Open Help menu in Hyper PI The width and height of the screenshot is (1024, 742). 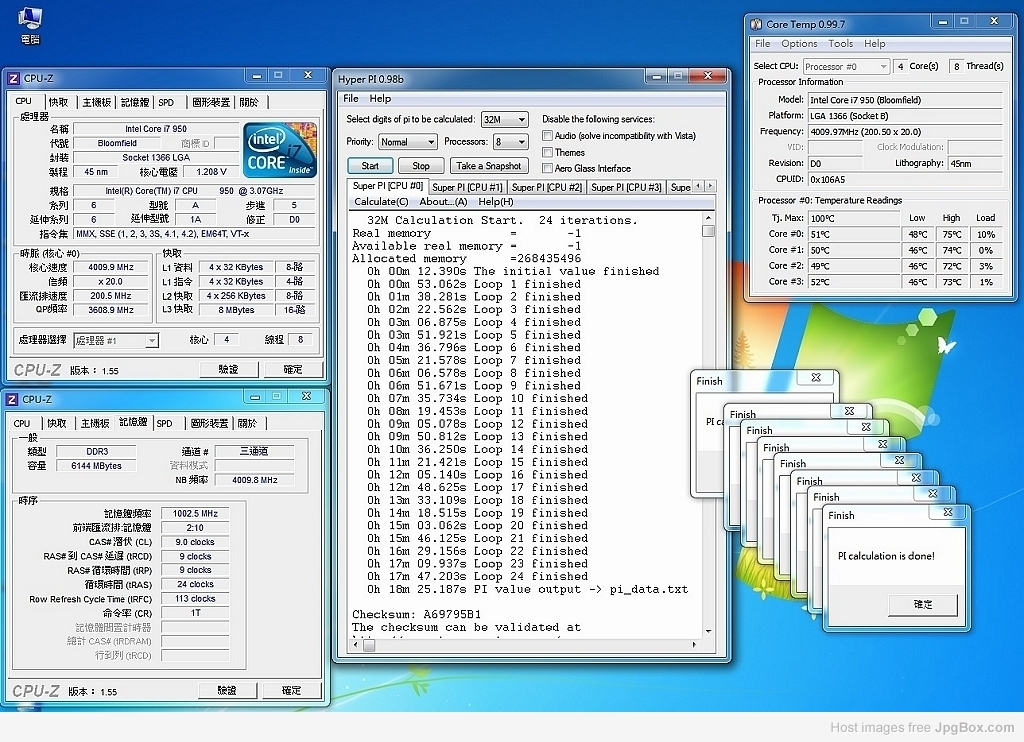(x=380, y=99)
